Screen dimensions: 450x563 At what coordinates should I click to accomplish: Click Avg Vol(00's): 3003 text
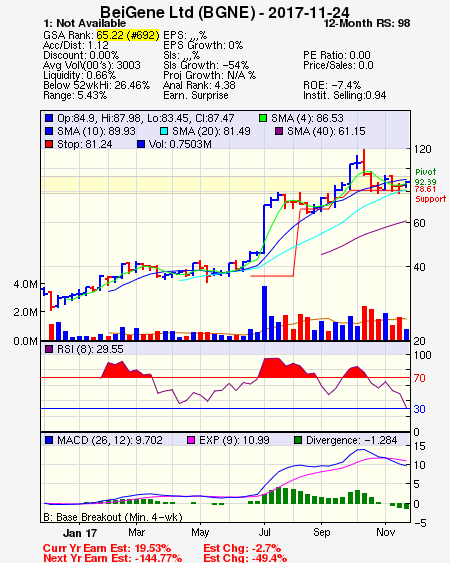coord(92,65)
